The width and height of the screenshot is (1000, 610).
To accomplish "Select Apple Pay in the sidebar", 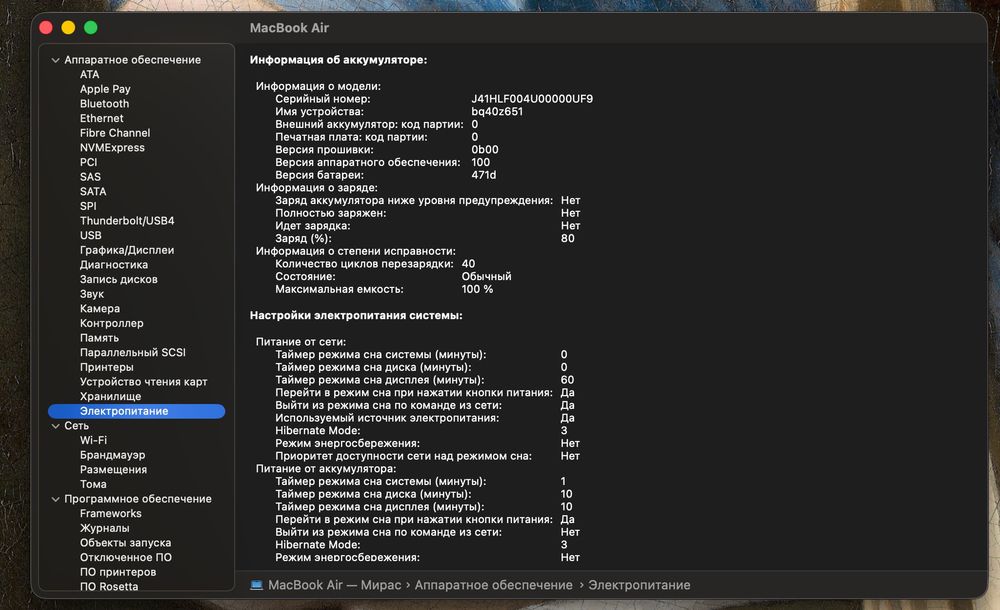I will [x=105, y=89].
